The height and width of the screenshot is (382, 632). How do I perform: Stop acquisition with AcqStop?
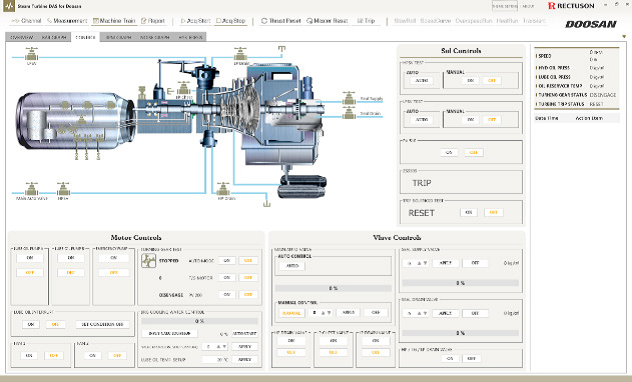(x=231, y=21)
